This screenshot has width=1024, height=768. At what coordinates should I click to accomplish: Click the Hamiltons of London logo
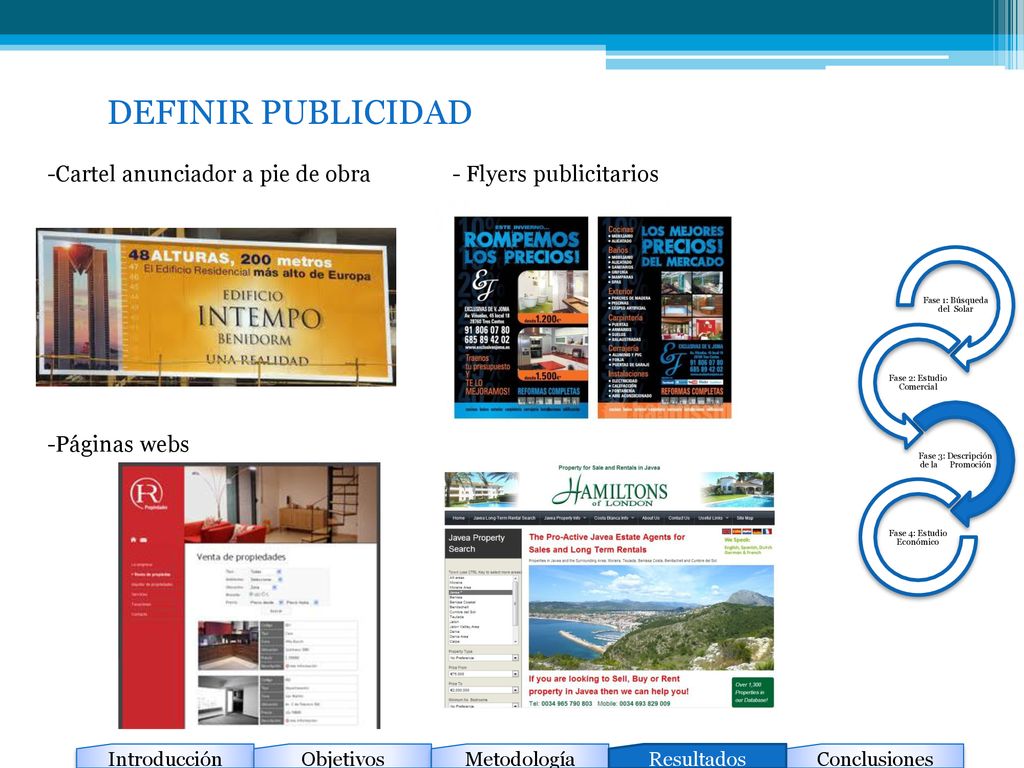click(610, 491)
